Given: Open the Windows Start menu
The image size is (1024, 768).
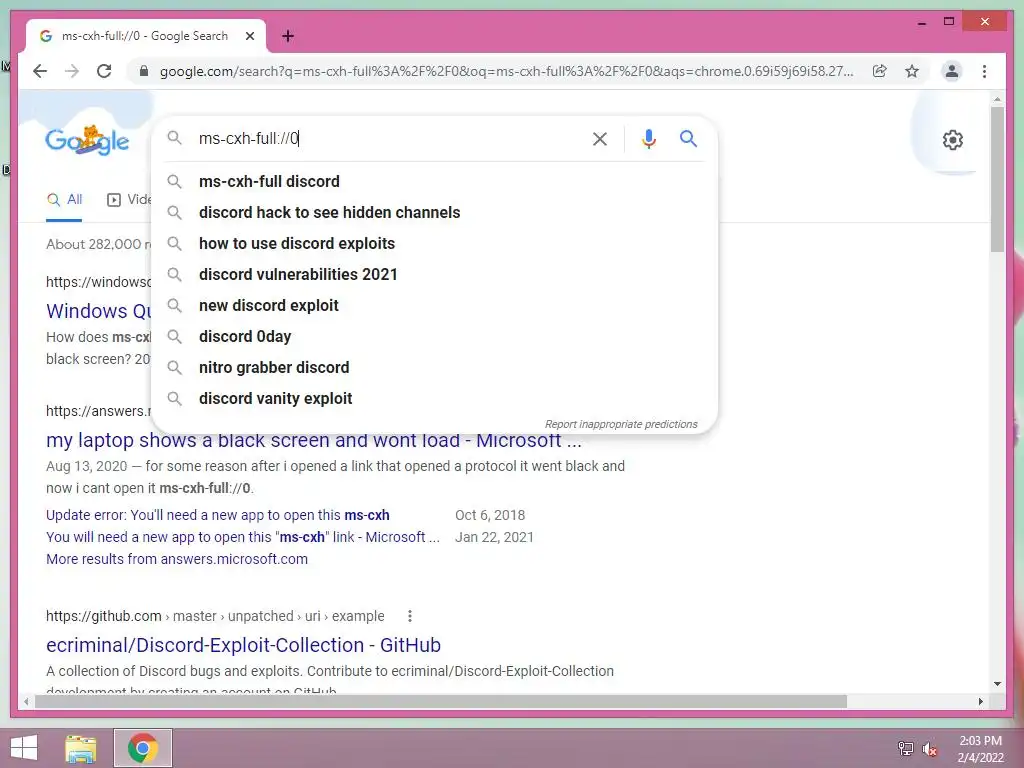Looking at the screenshot, I should click(x=24, y=748).
